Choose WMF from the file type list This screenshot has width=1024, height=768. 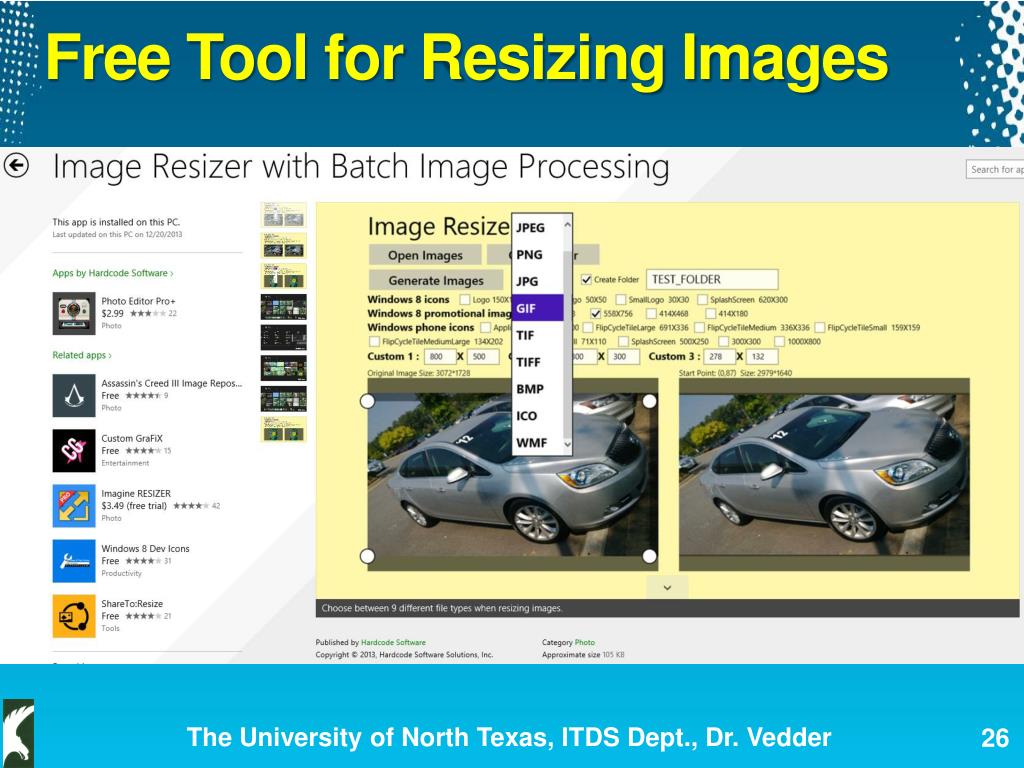tap(537, 442)
